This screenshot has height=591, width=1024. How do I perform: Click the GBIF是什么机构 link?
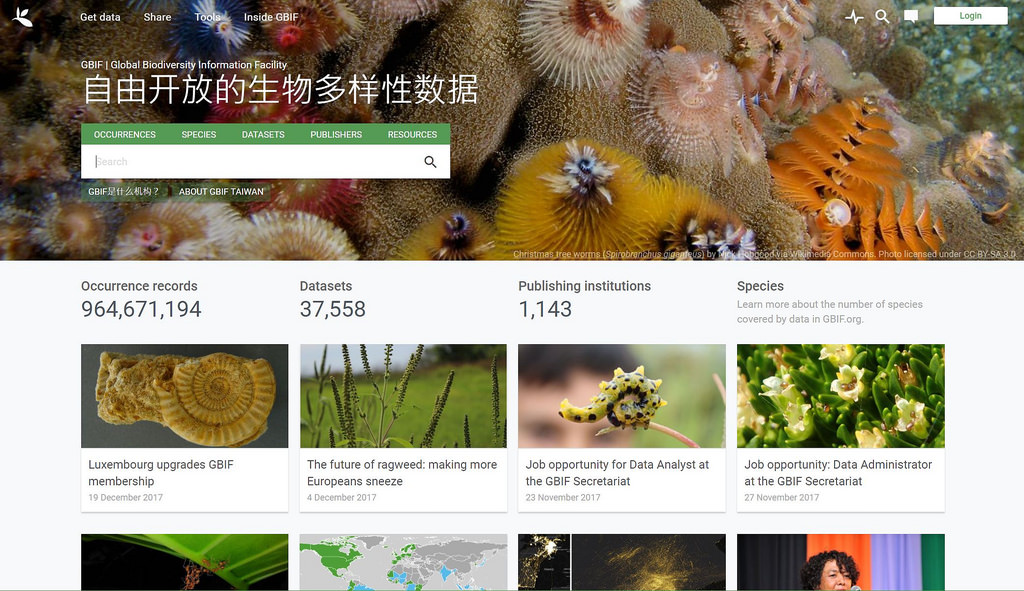click(123, 191)
